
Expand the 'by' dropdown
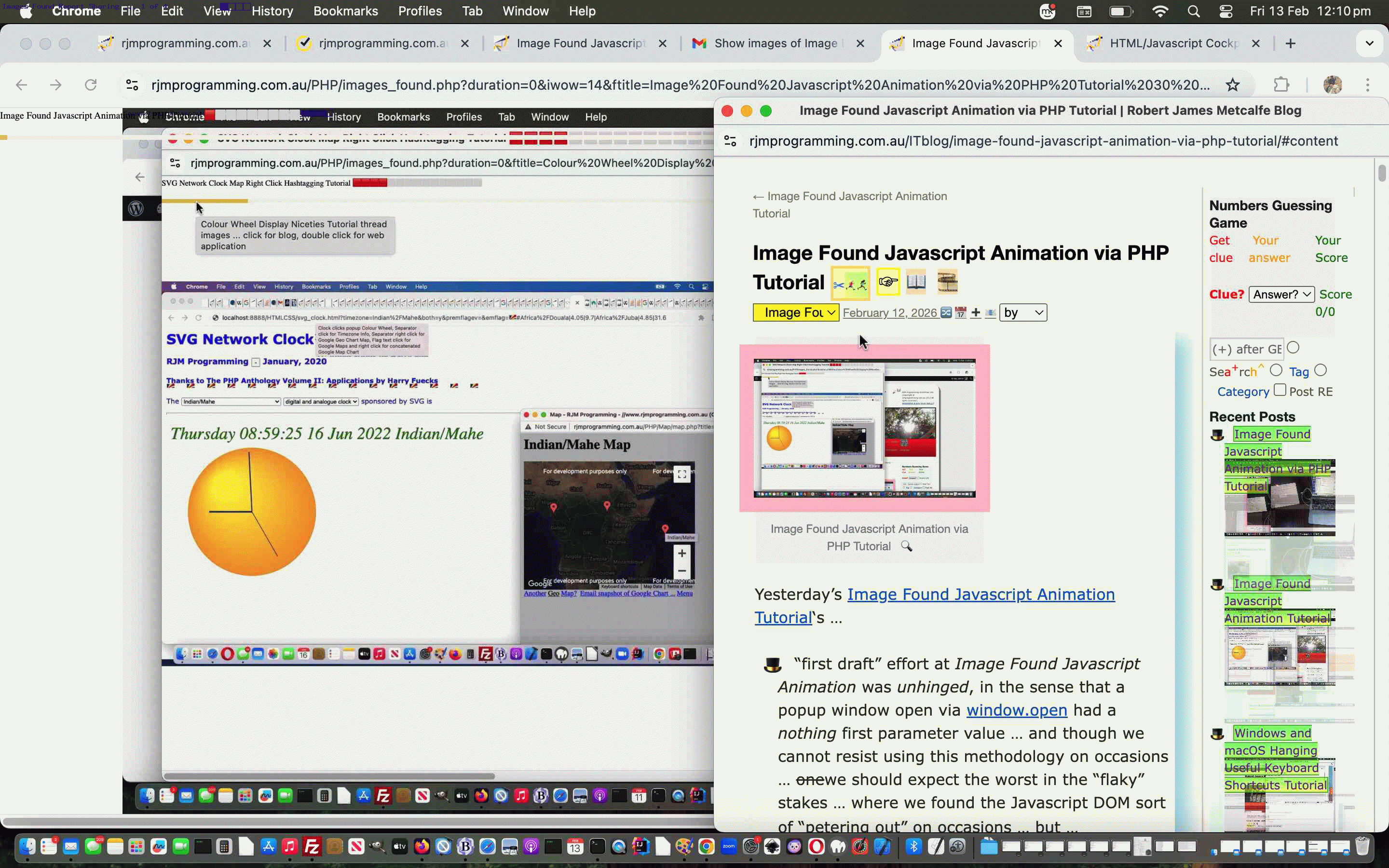(1023, 312)
